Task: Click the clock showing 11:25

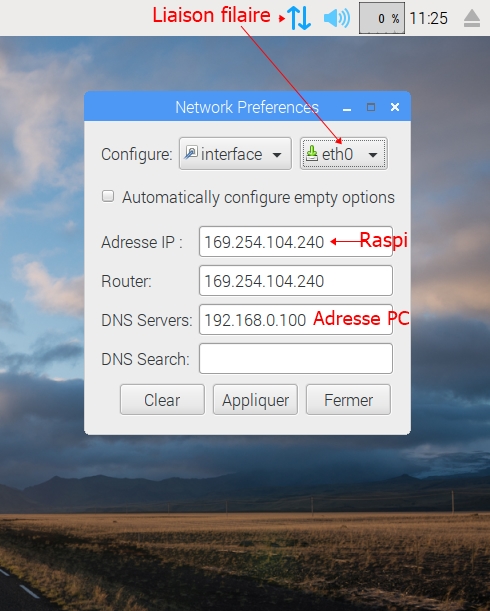Action: (x=428, y=18)
